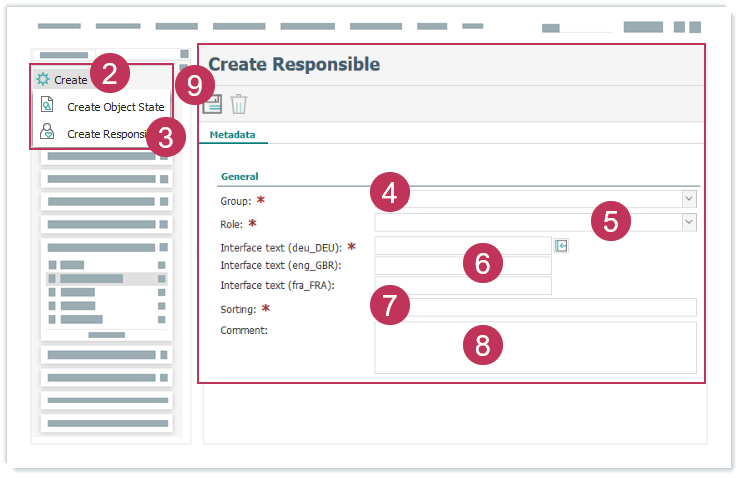Click the Create Responsible person icon

pyautogui.click(x=47, y=132)
